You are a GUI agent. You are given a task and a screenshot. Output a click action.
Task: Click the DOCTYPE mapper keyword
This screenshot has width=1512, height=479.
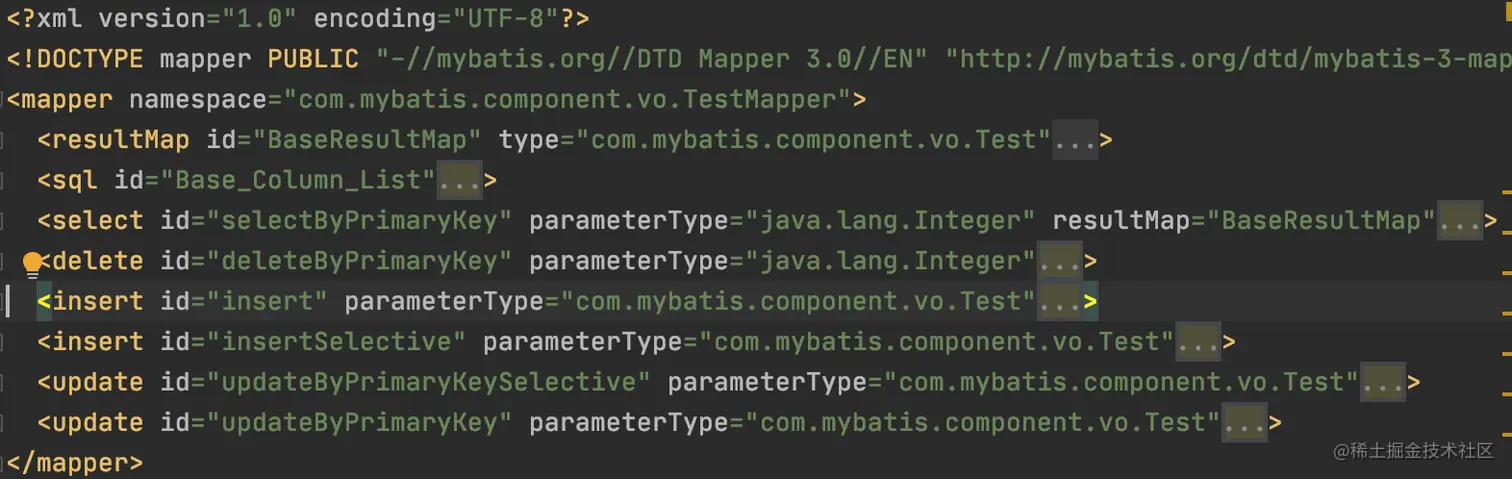[x=75, y=59]
